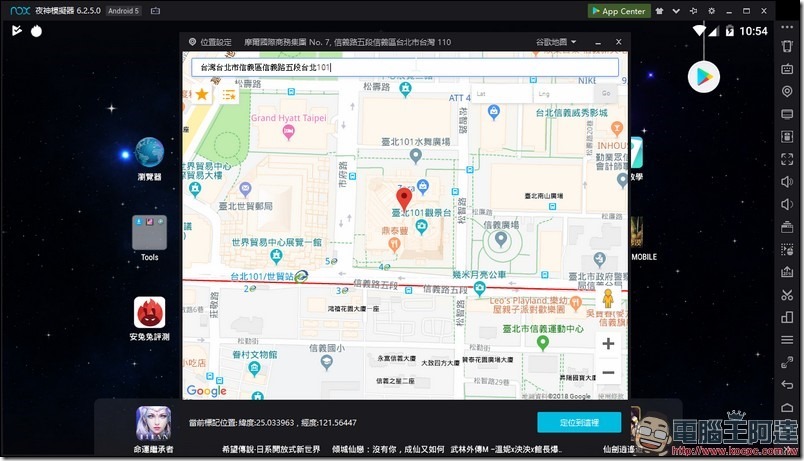Open Google Play Store icon

[x=704, y=77]
